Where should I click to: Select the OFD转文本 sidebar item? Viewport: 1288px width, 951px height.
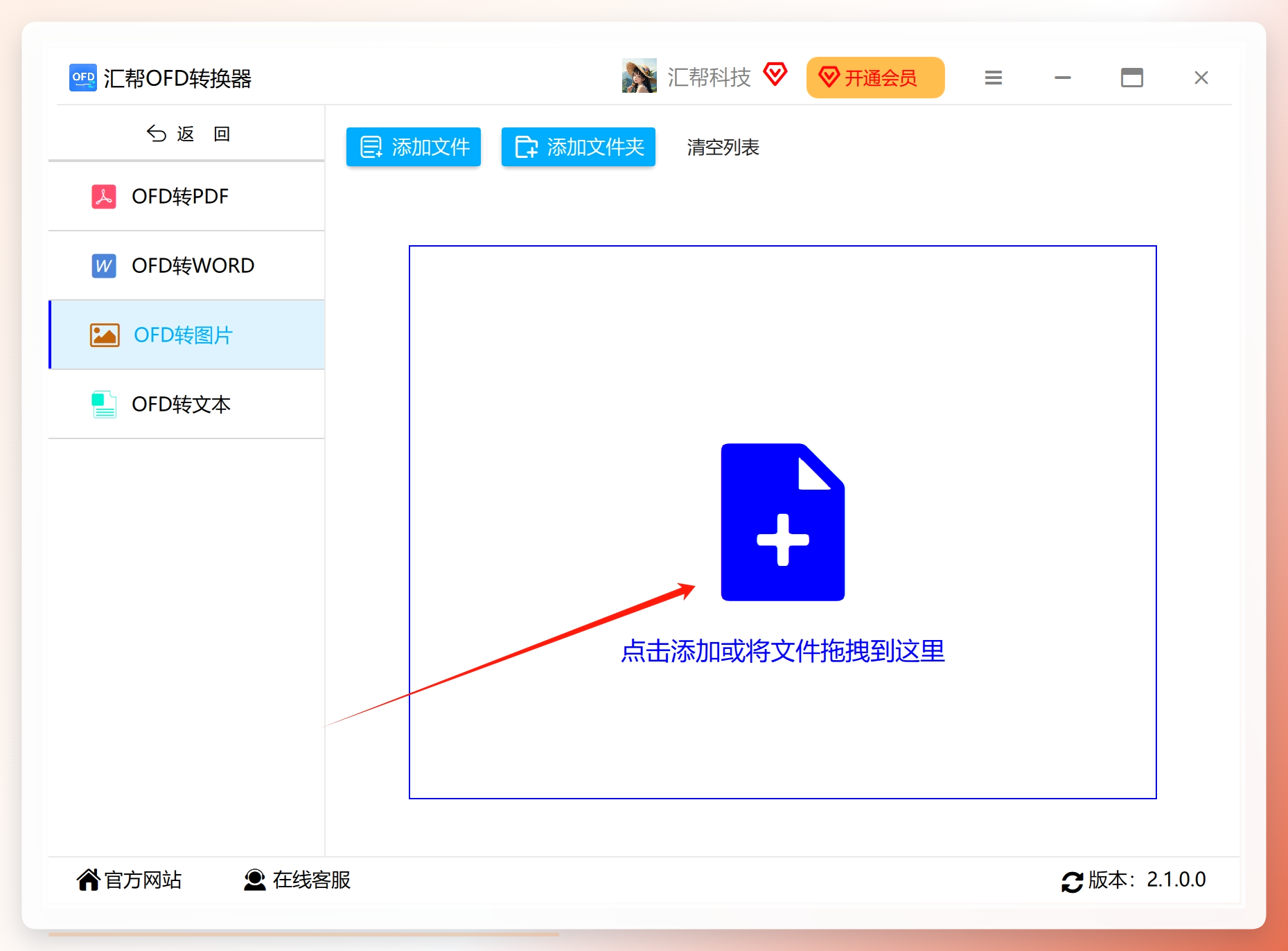click(186, 405)
